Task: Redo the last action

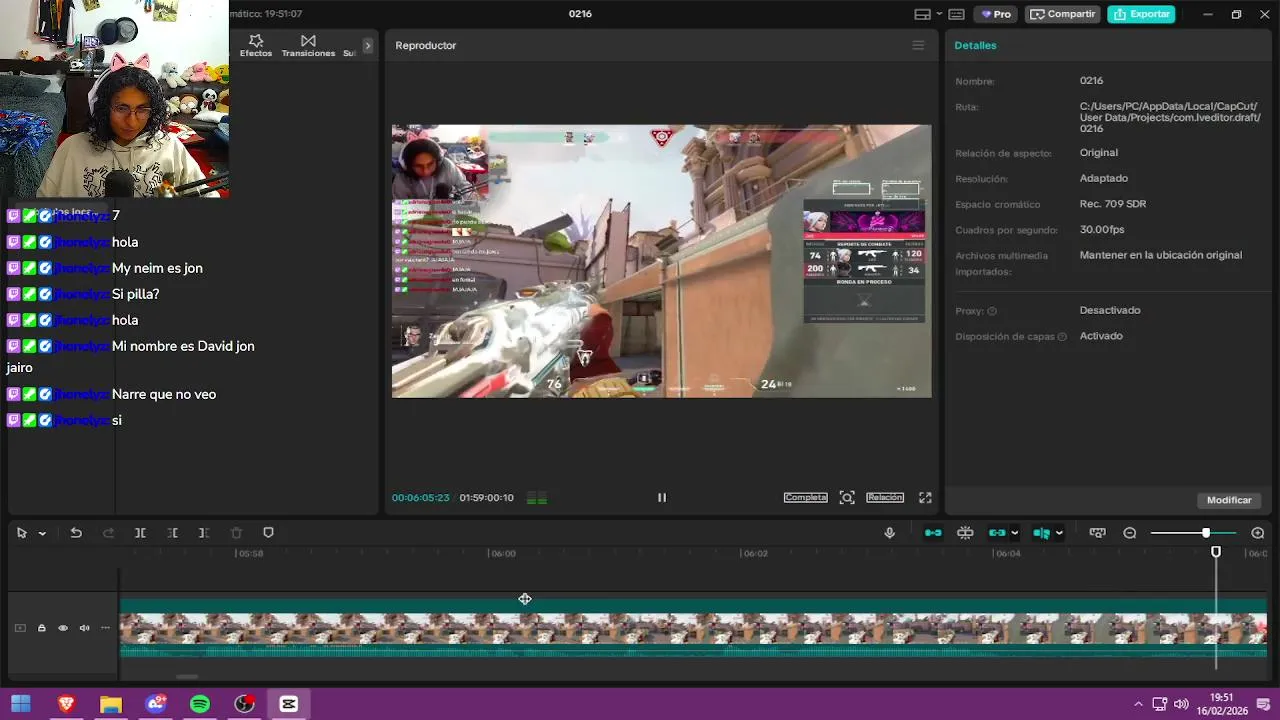Action: click(x=108, y=533)
